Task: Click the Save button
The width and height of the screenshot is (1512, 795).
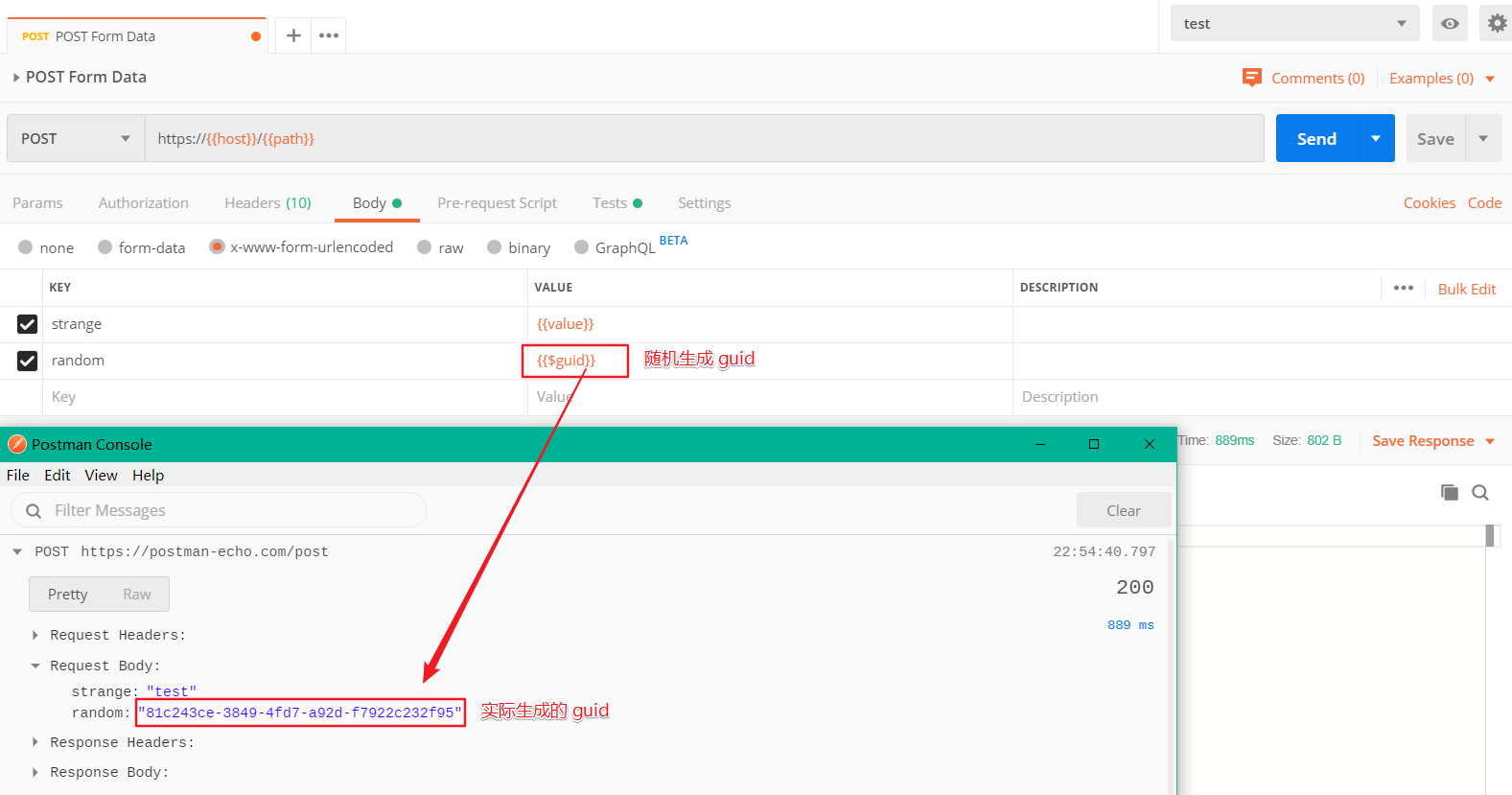Action: coord(1435,138)
